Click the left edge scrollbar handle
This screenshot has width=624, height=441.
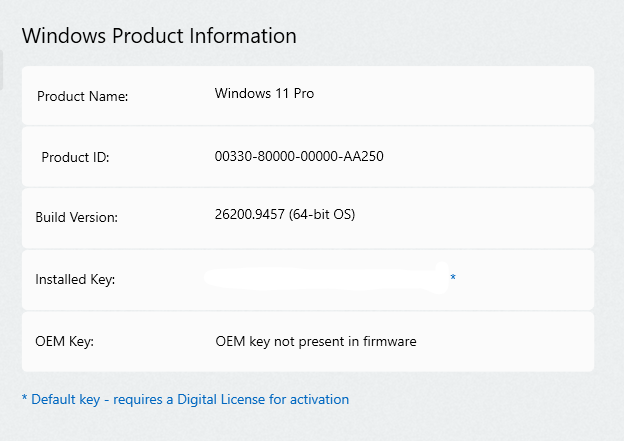coord(1,70)
